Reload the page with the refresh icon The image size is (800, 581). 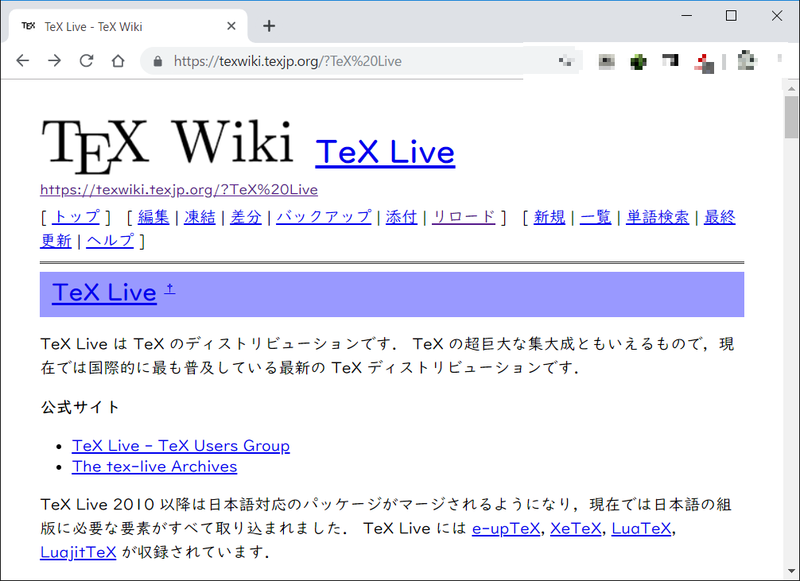pyautogui.click(x=86, y=61)
